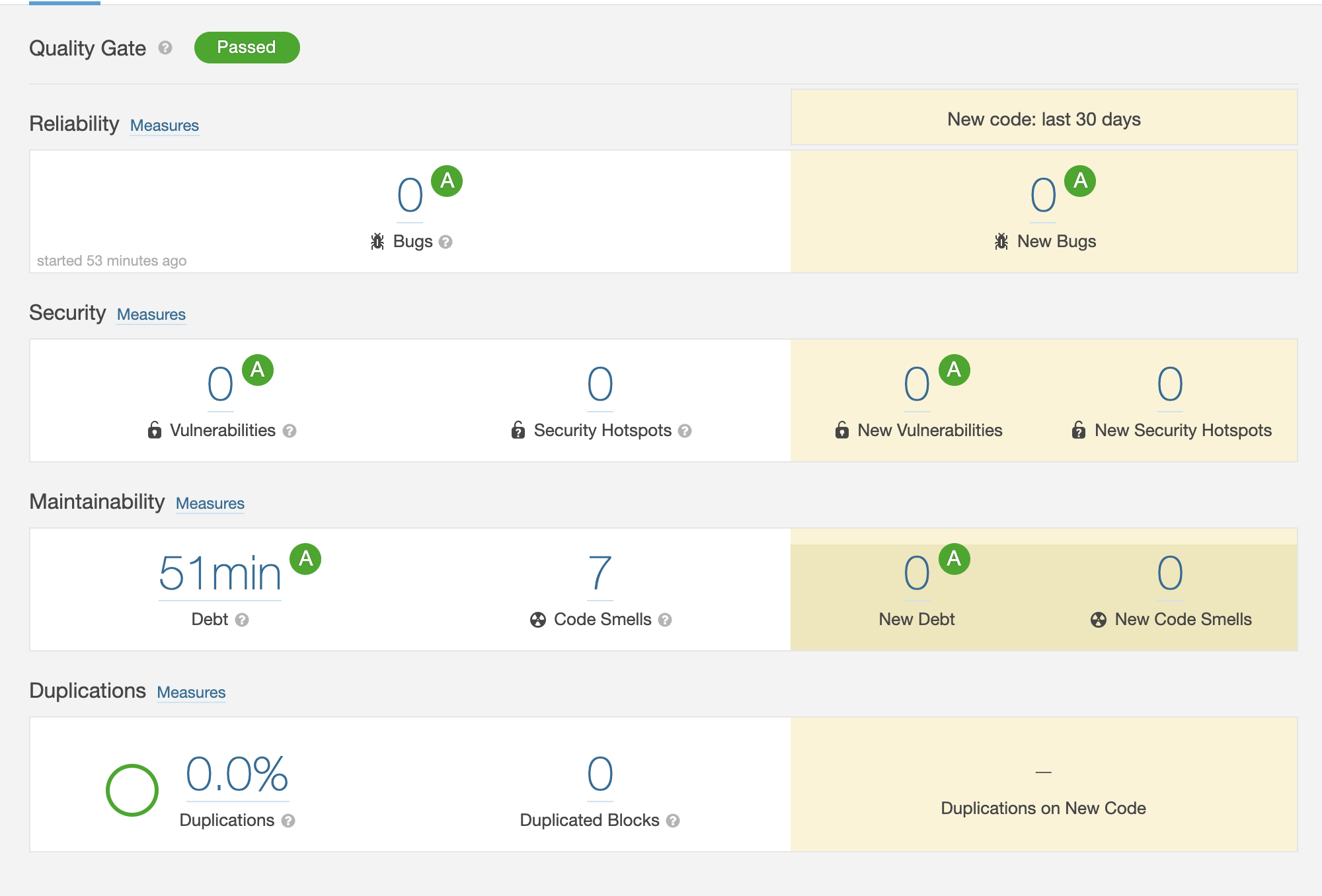Screen dimensions: 1322x896
Task: Click help icon next to Duplications label
Action: coord(288,821)
